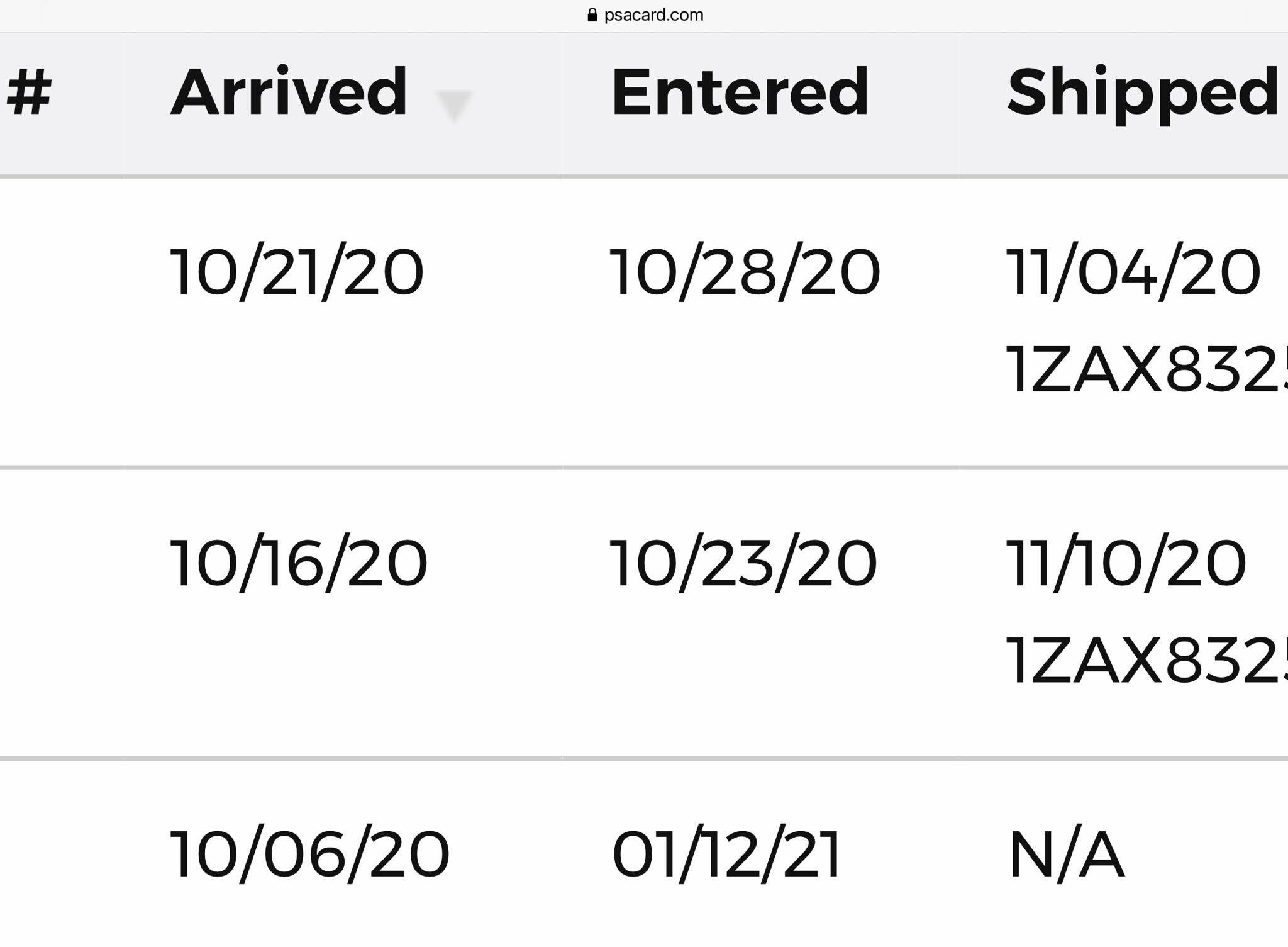Select the arrived date 10/06/20 cell
Screen dimensions: 1288x947
310,854
